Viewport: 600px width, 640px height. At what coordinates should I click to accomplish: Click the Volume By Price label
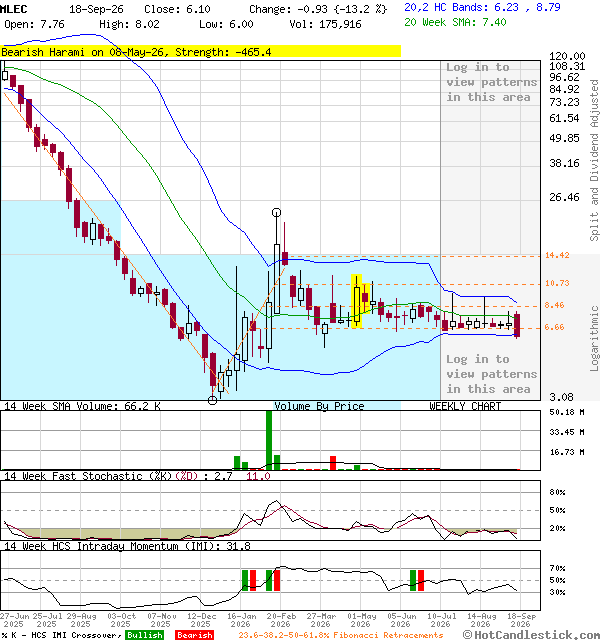[319, 406]
